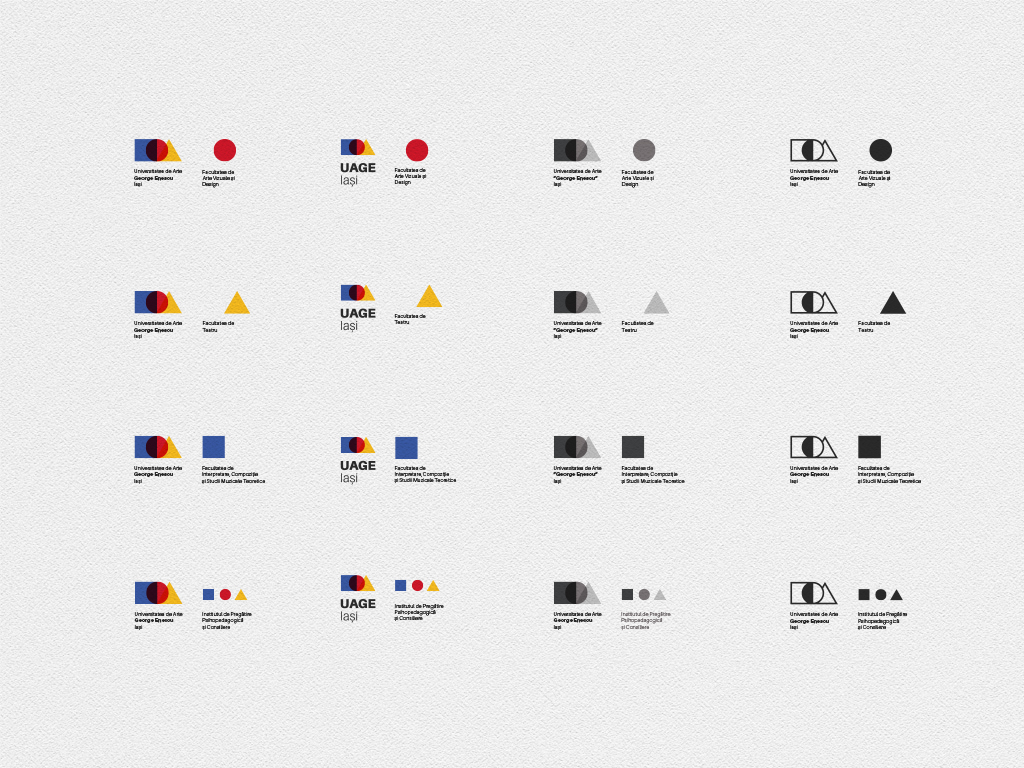Click the yellow triangle next to the UAGE Iași logo
This screenshot has height=768, width=1024.
coord(429,296)
